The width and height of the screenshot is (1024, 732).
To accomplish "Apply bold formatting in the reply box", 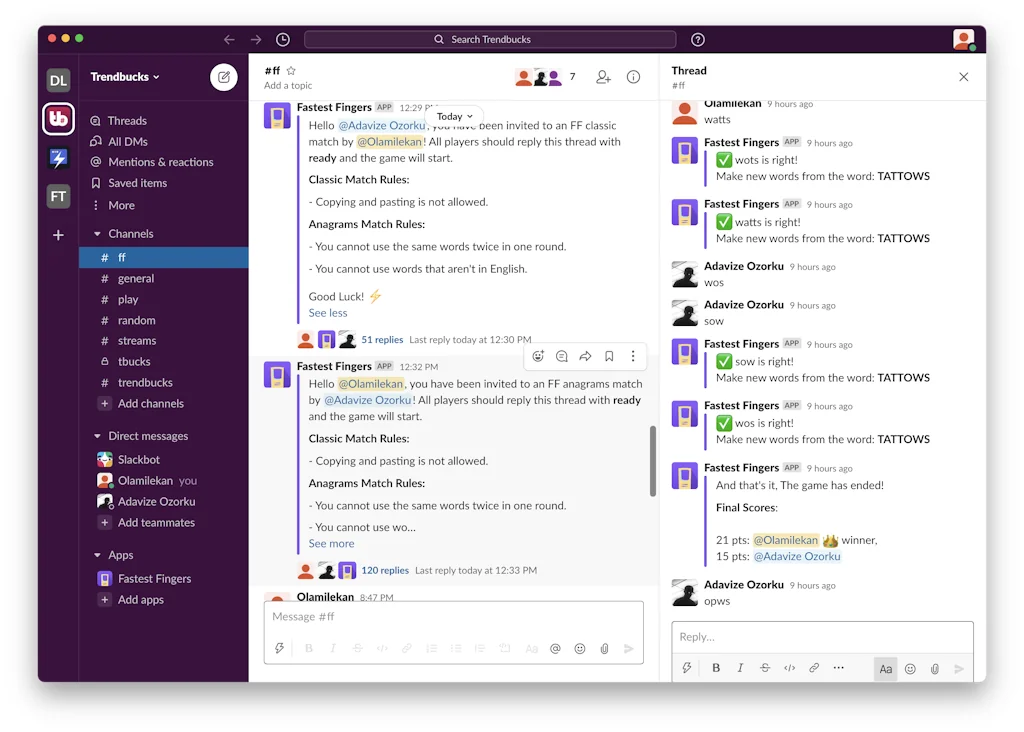I will tap(715, 668).
